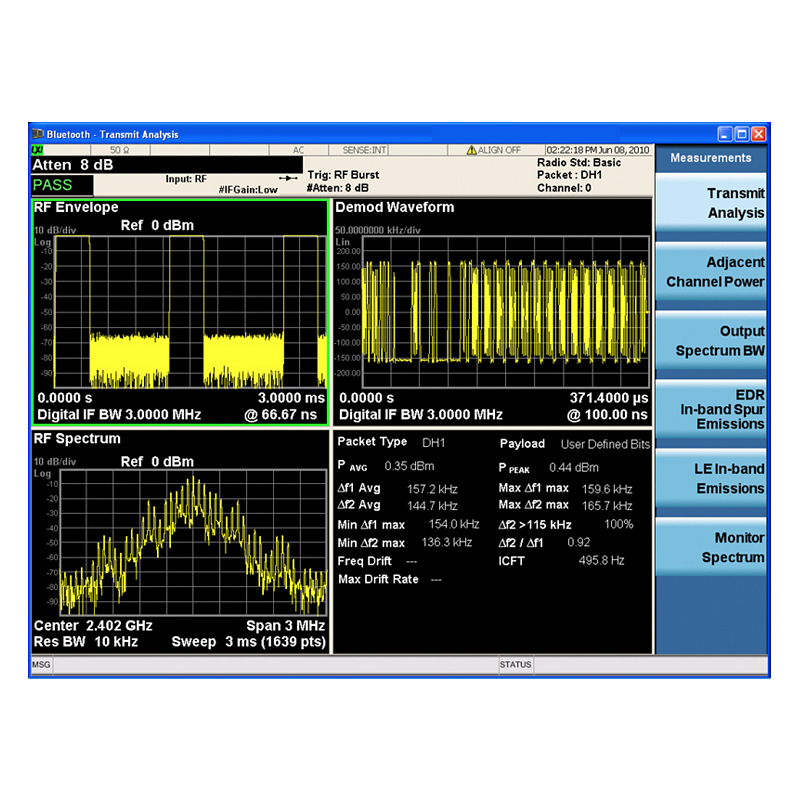Image resolution: width=800 pixels, height=800 pixels.
Task: Switch to Monitor Spectrum measurement
Action: pos(711,547)
